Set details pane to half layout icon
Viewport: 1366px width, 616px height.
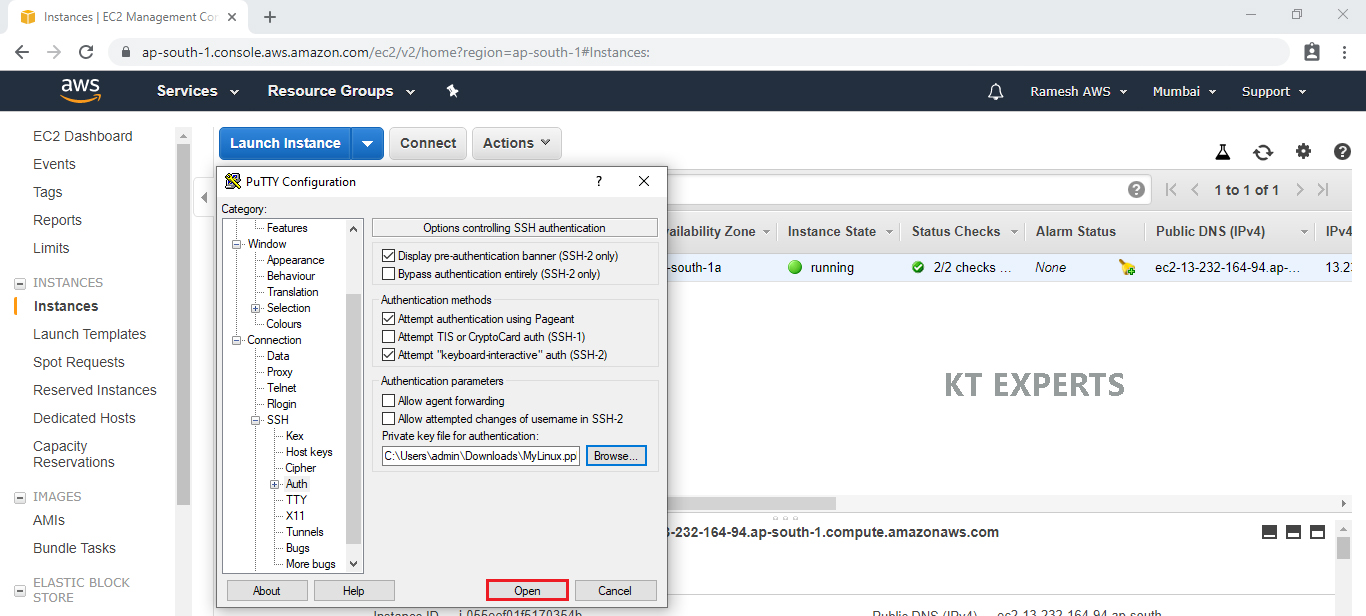coord(1293,532)
